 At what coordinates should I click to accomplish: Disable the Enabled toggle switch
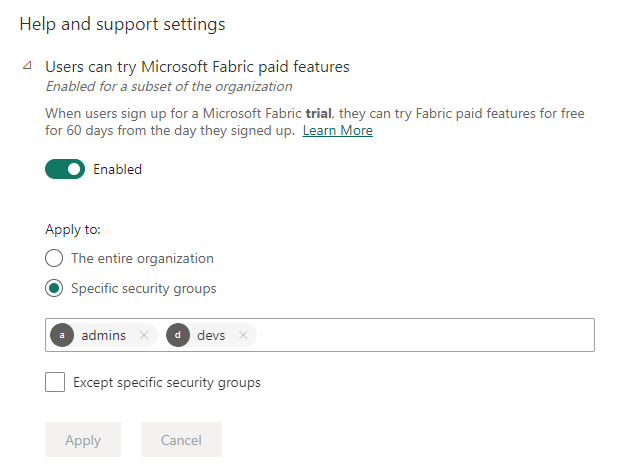click(65, 169)
